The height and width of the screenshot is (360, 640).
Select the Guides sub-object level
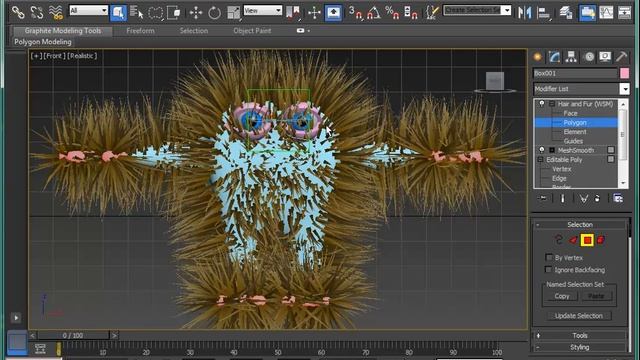573,141
